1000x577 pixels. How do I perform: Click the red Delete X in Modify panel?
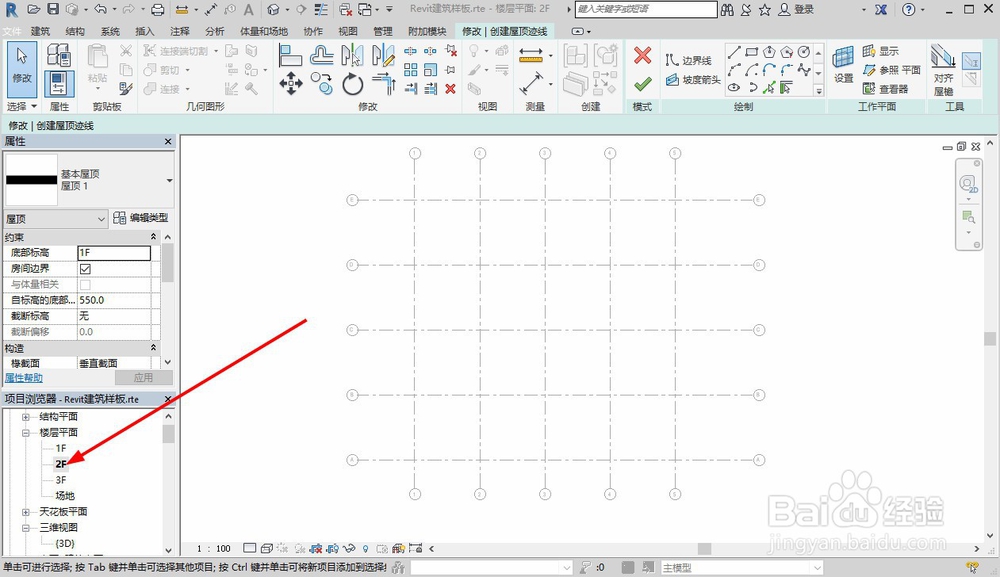[450, 89]
